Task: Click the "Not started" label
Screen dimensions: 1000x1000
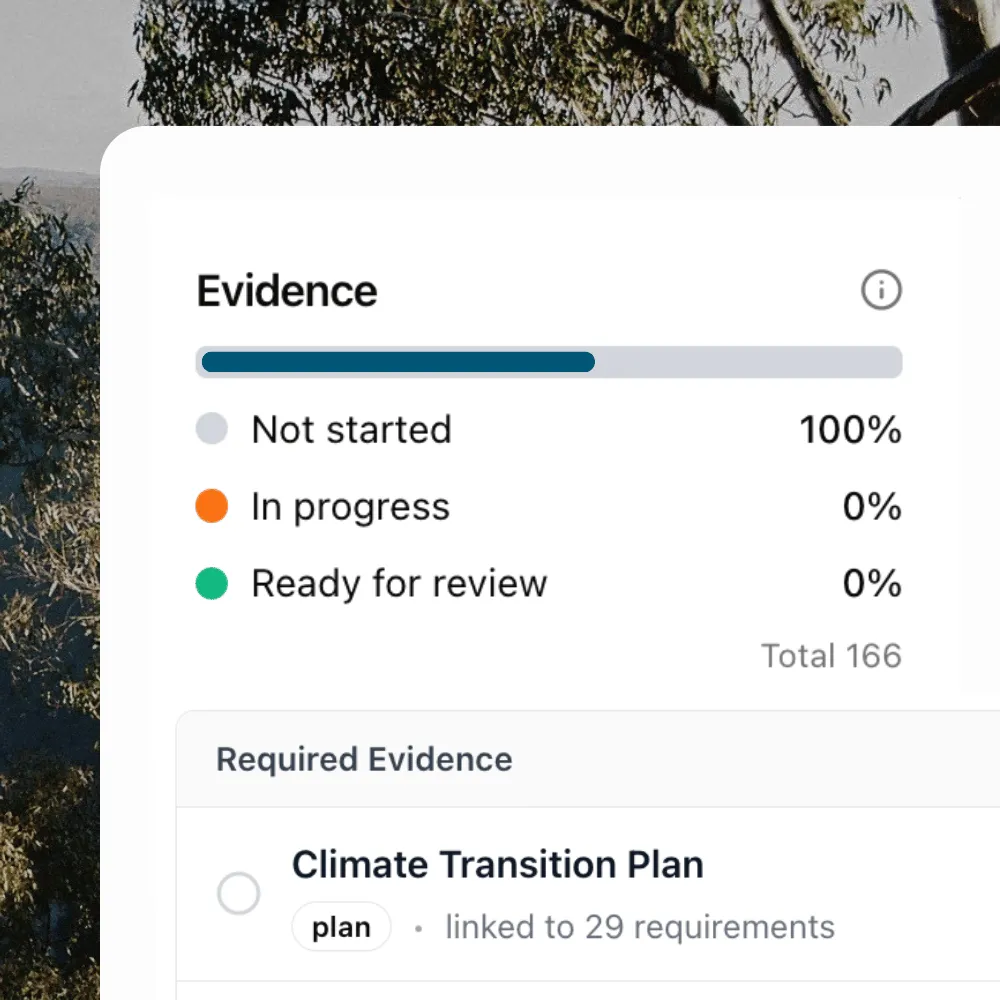Action: pos(351,429)
